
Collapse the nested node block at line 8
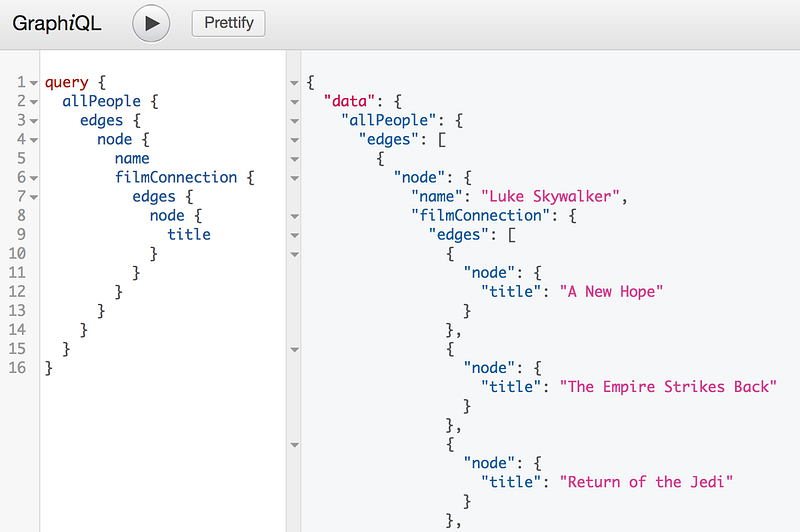click(33, 216)
